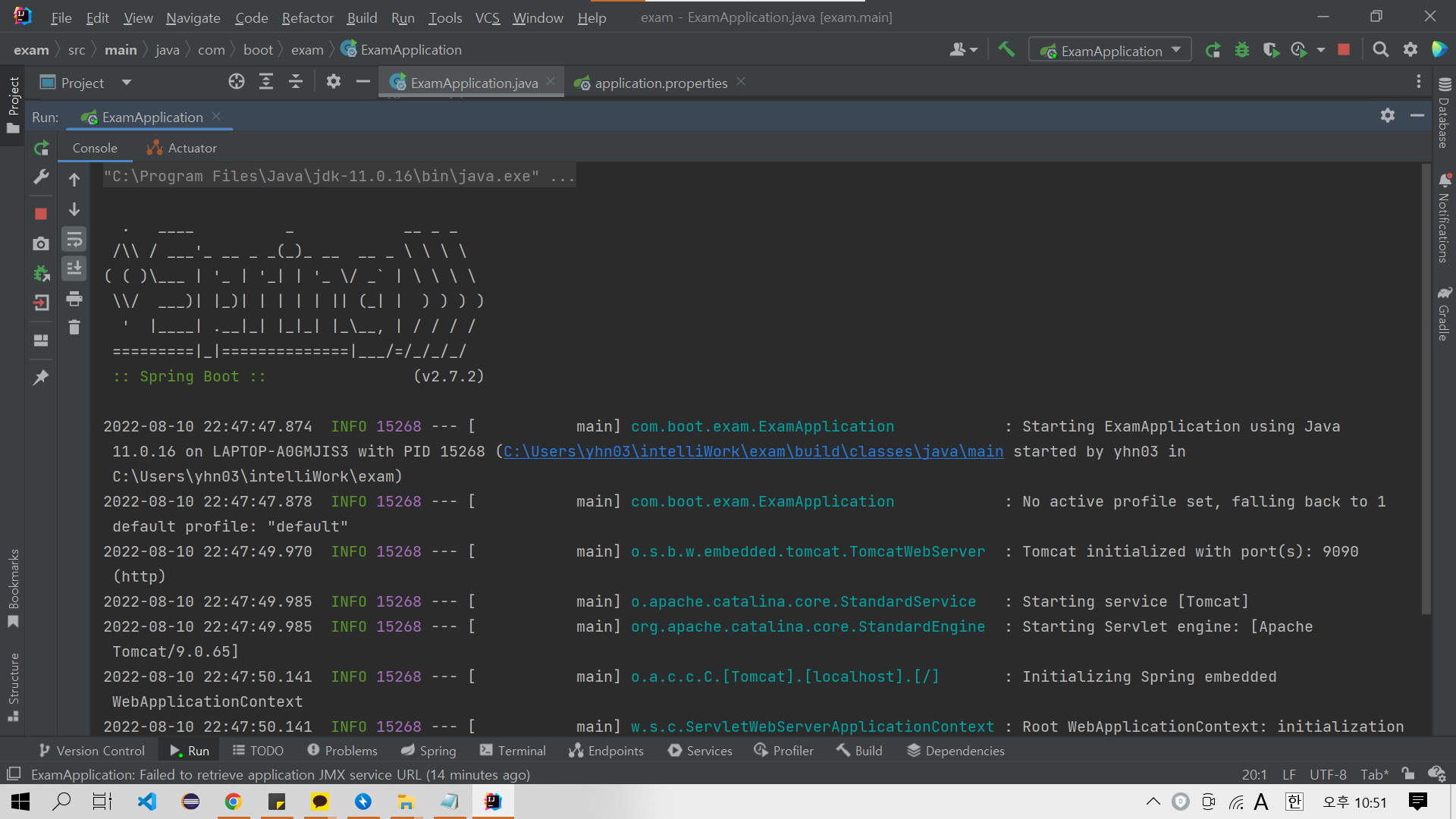Toggle the Bookmarks side panel

coord(13,588)
